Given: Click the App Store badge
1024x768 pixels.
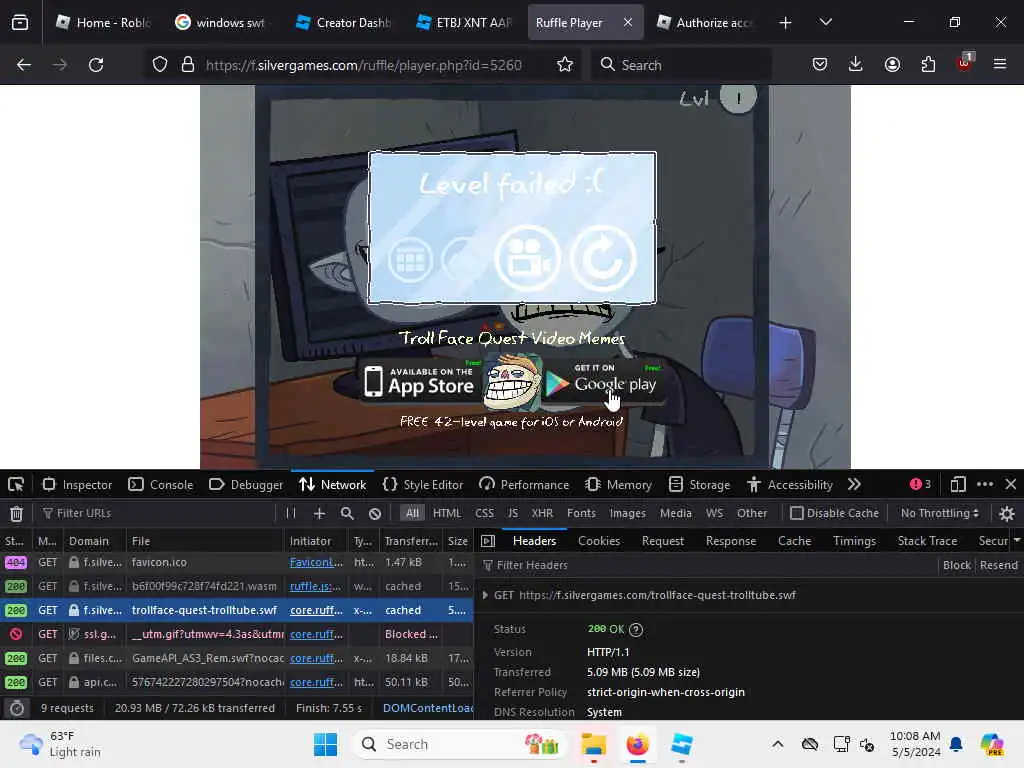Looking at the screenshot, I should tap(419, 382).
